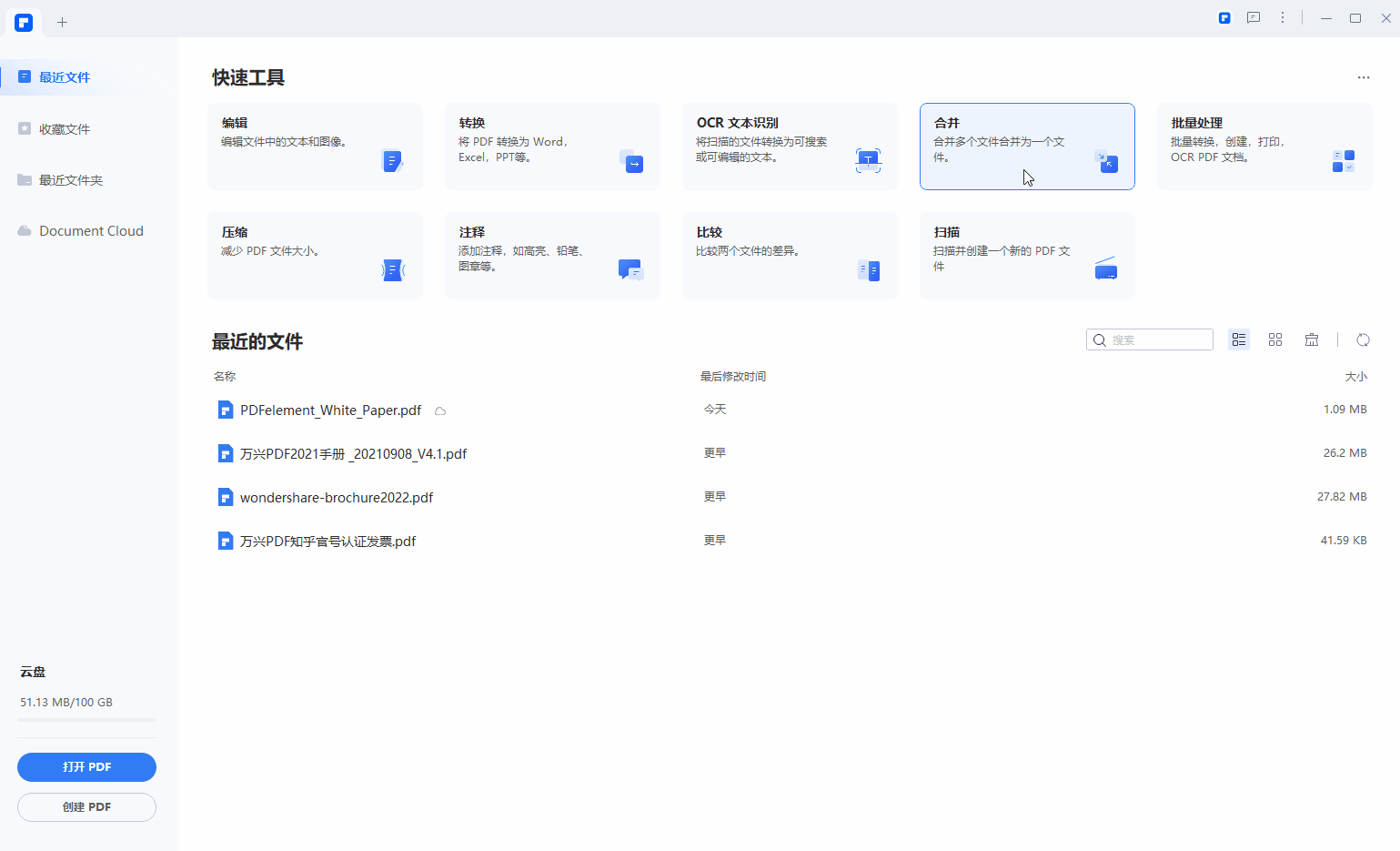Open the three-dot overflow menu
Image resolution: width=1400 pixels, height=851 pixels.
click(1284, 17)
